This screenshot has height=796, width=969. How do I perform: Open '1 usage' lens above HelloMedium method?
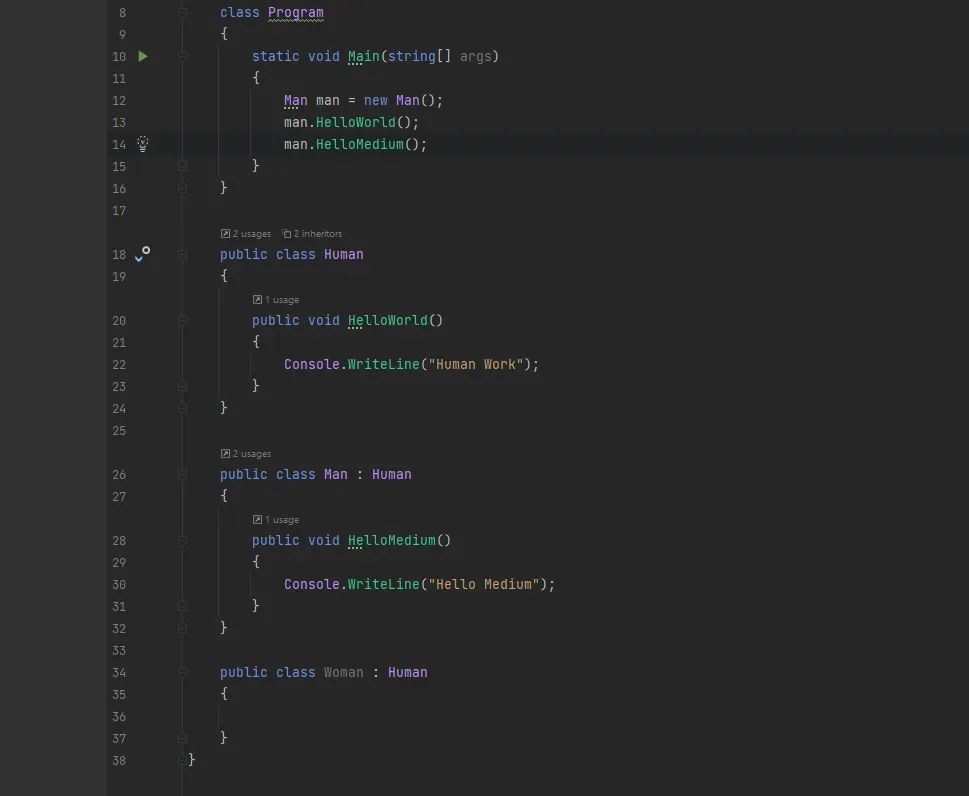point(276,520)
